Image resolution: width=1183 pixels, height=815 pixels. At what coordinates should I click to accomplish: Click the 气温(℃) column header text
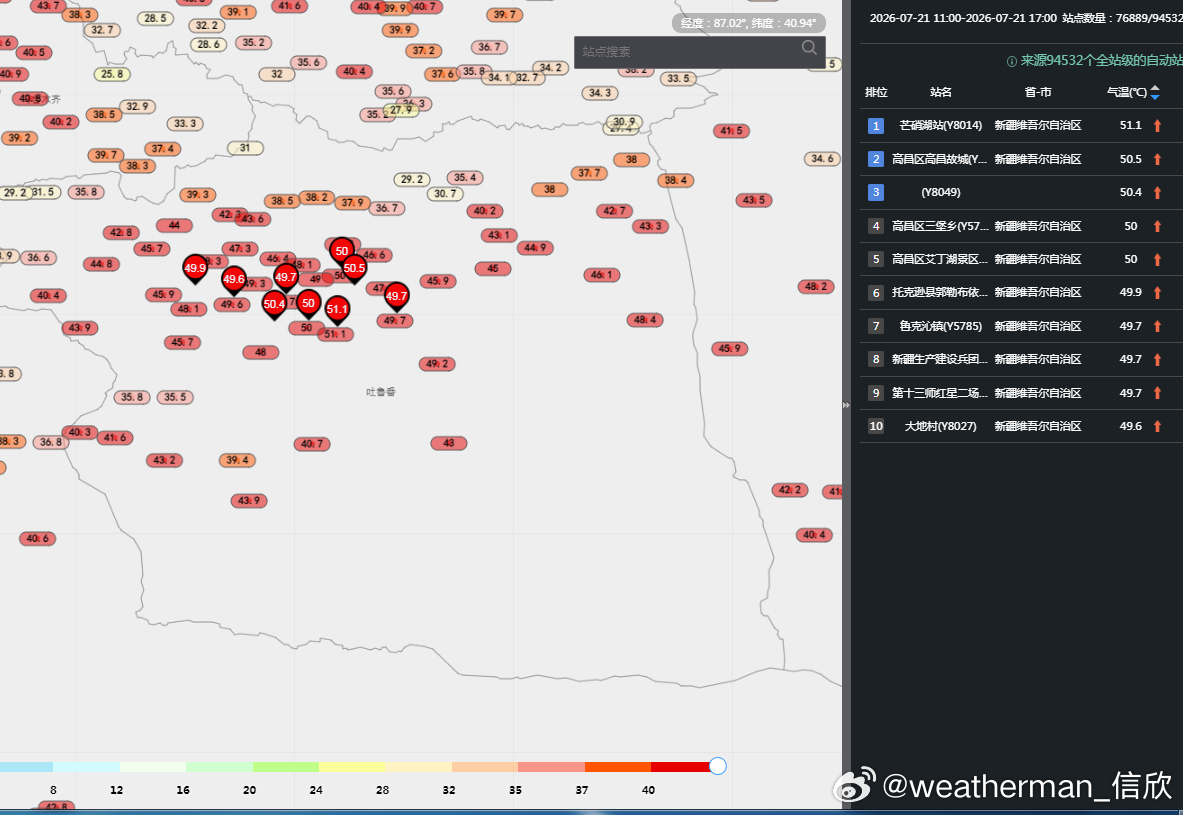click(1126, 92)
